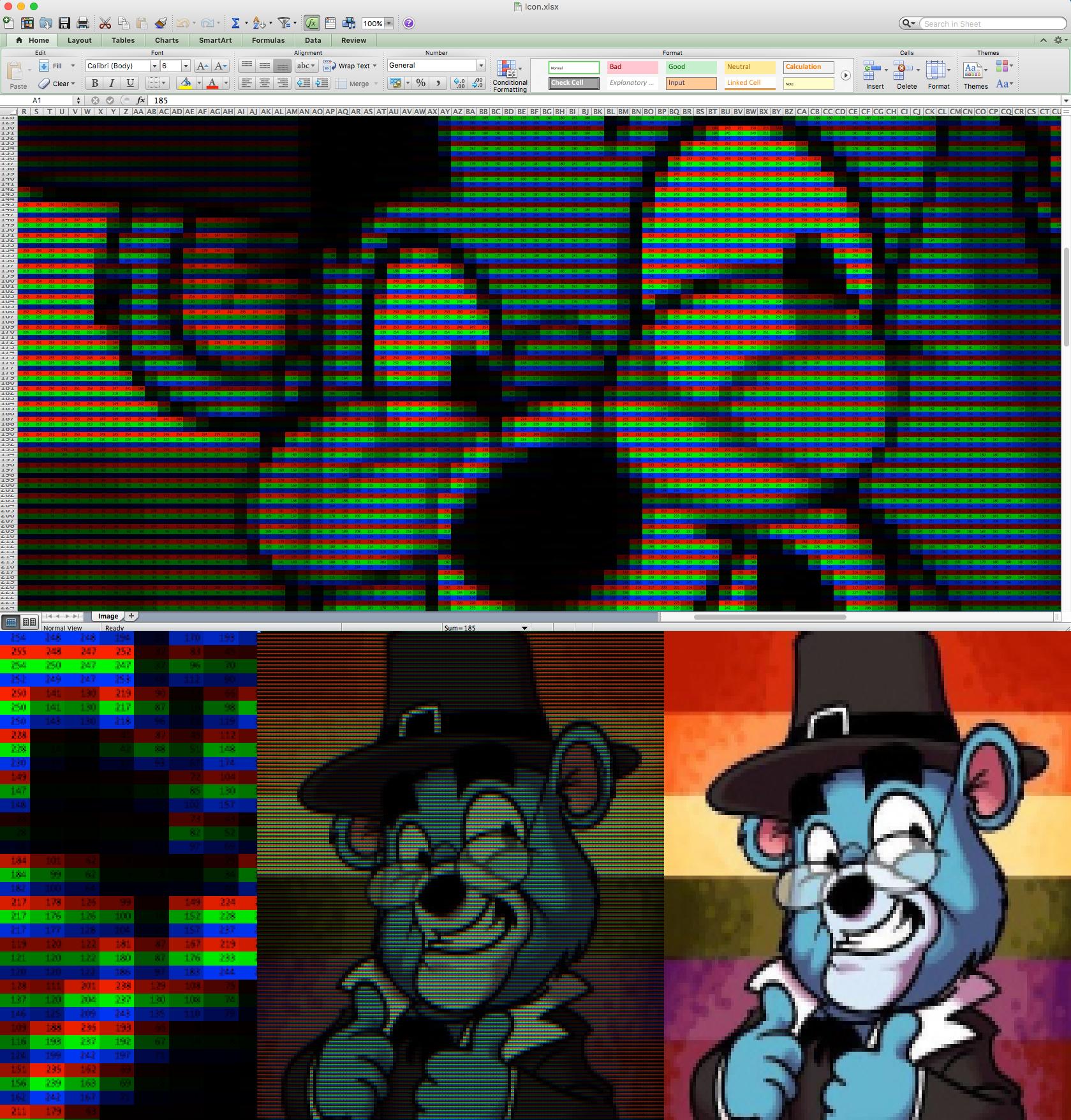Screen dimensions: 1071x1120
Task: Switch to the SmartArt ribbon tab
Action: (x=215, y=40)
